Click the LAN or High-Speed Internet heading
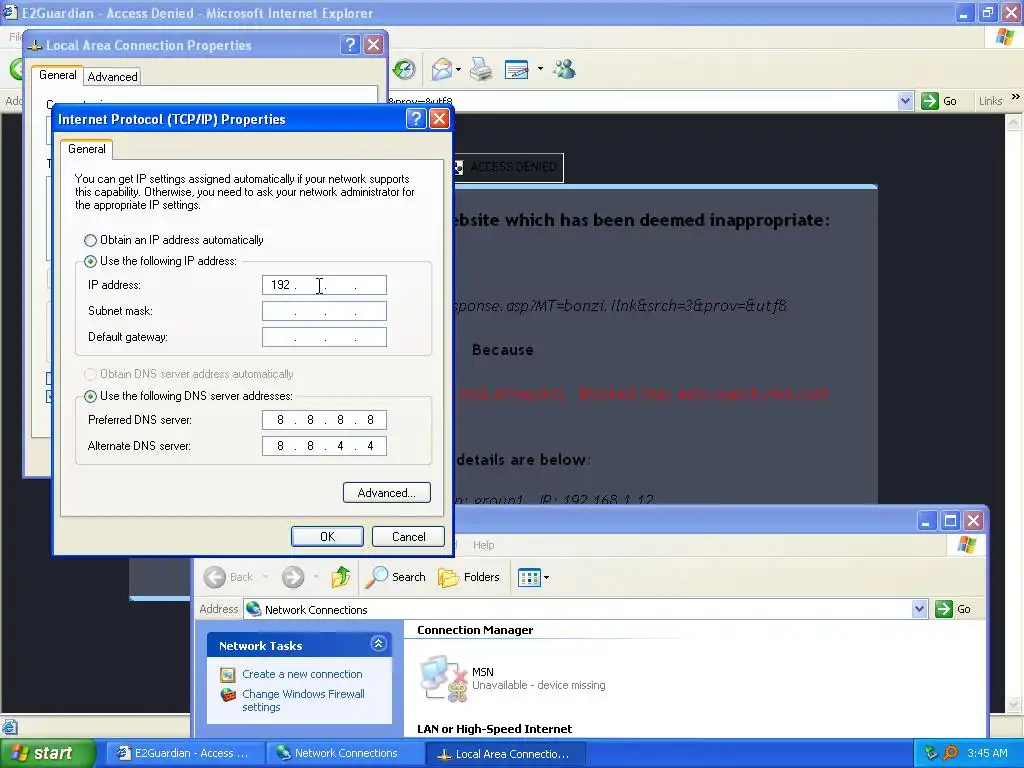 494,729
